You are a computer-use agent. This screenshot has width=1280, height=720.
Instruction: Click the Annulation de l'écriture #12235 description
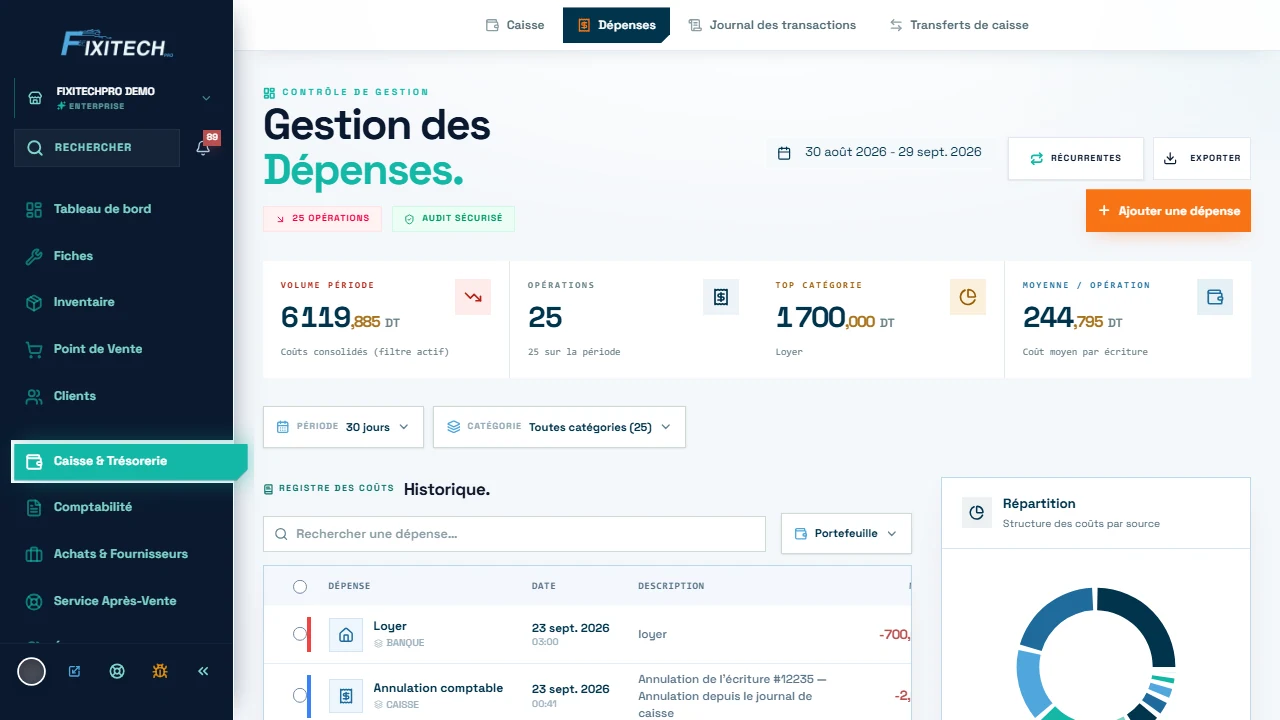pyautogui.click(x=732, y=696)
